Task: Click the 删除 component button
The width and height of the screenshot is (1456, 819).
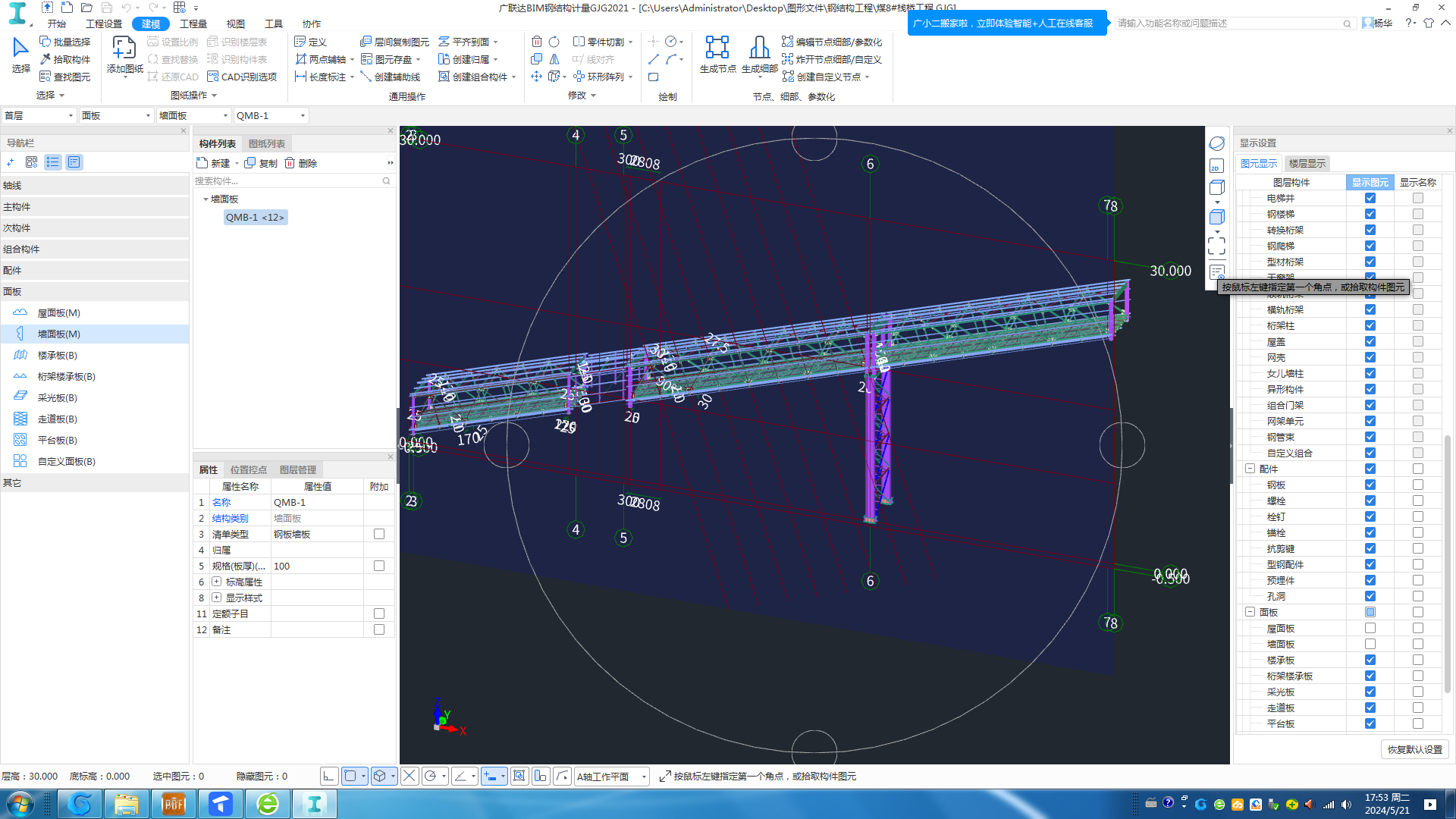Action: pyautogui.click(x=301, y=163)
